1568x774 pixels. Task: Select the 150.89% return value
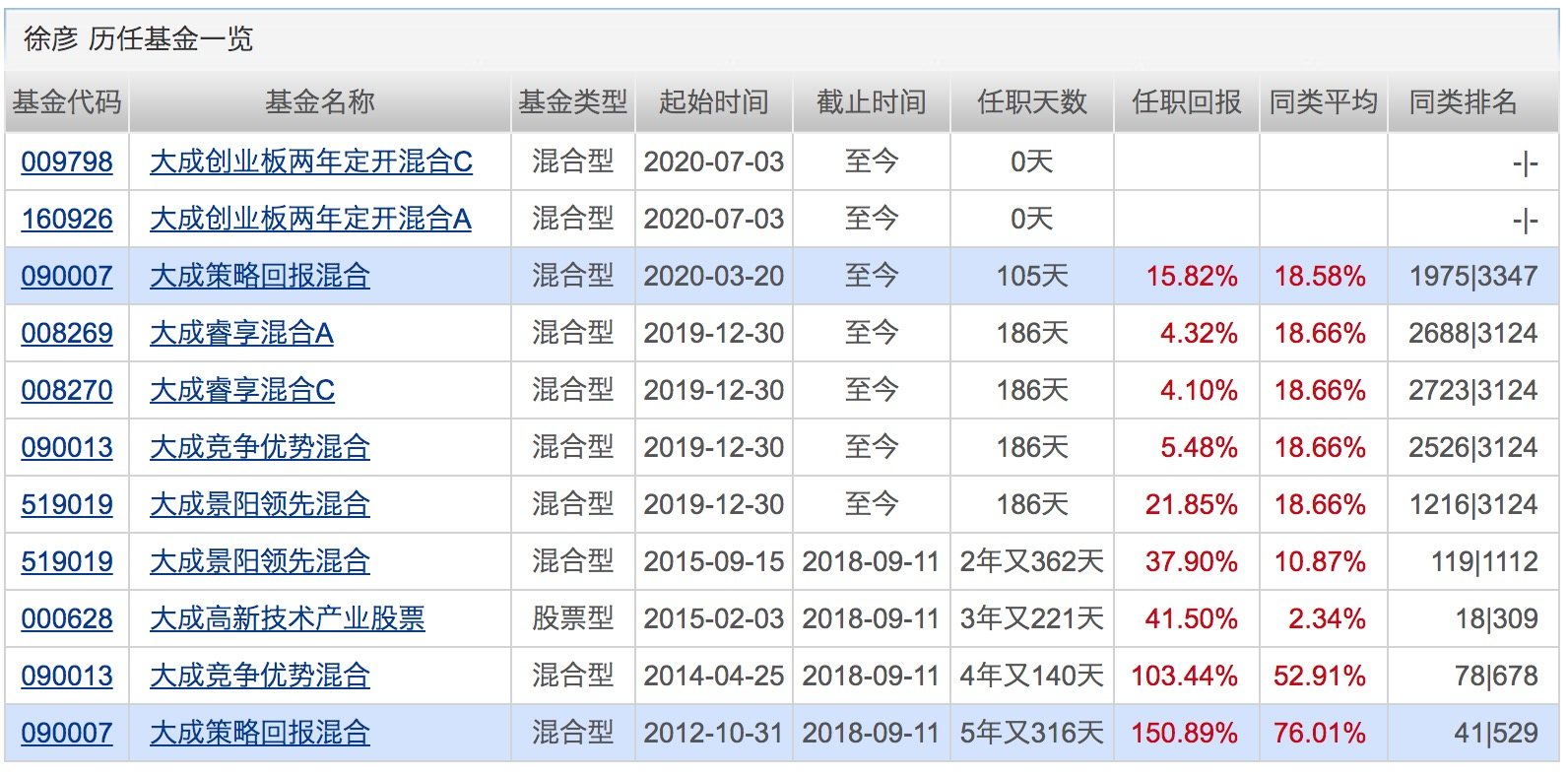[x=1185, y=733]
